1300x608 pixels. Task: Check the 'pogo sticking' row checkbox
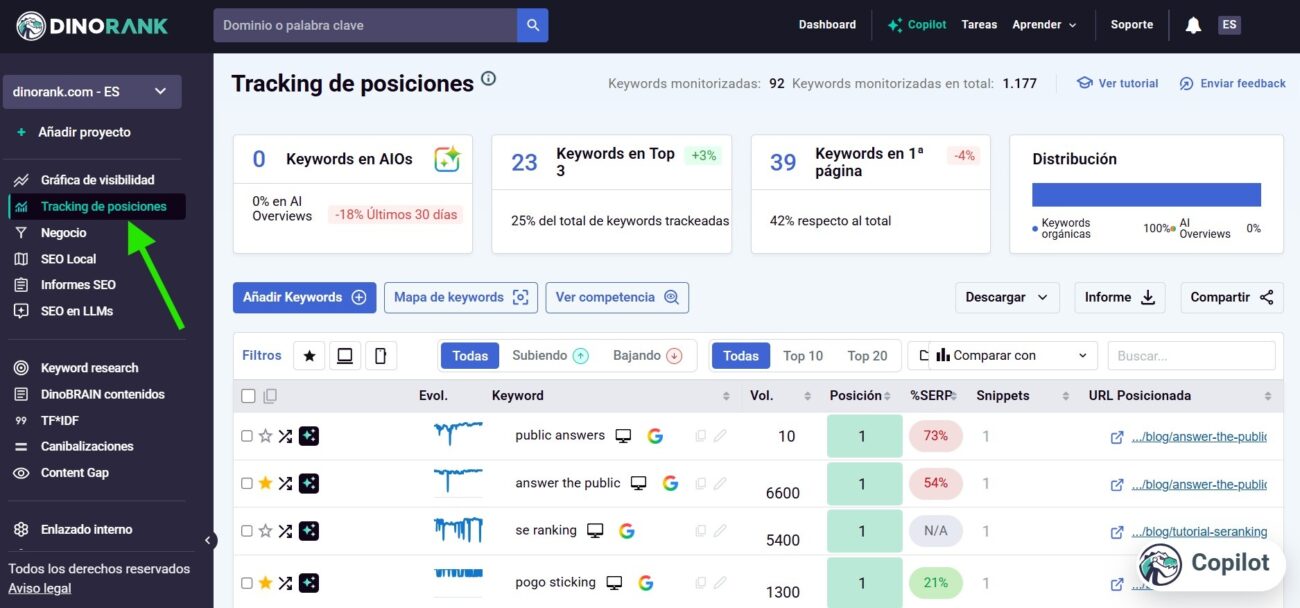click(247, 583)
